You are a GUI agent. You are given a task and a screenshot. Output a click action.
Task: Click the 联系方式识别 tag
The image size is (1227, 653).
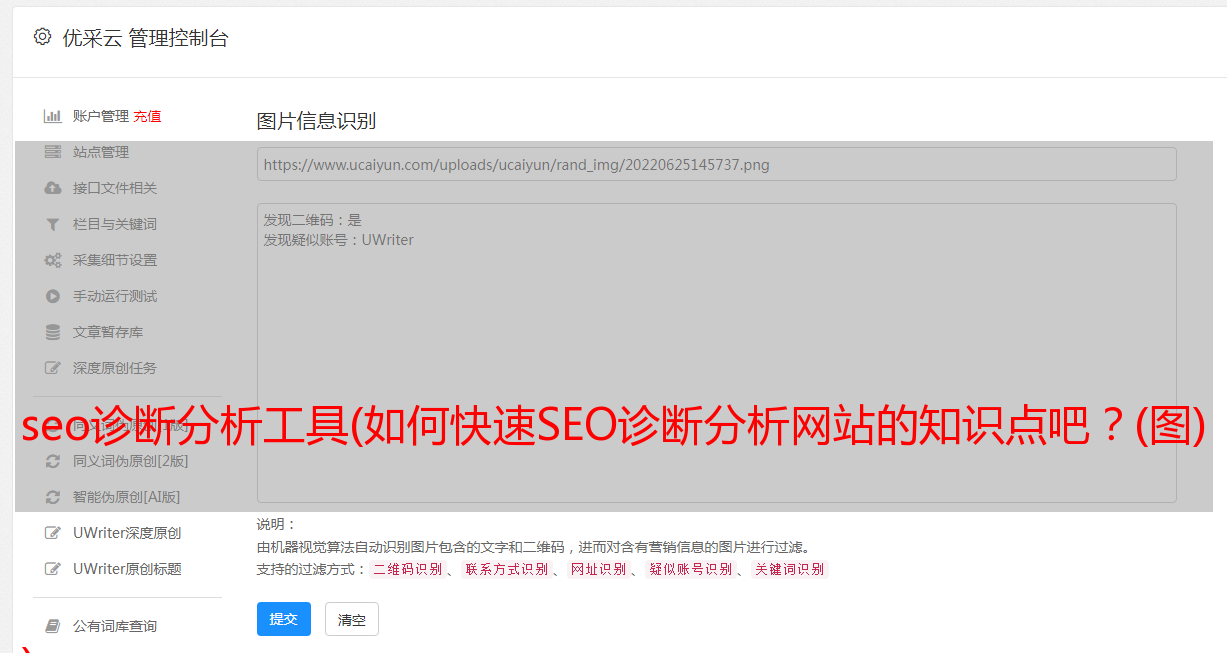click(506, 569)
